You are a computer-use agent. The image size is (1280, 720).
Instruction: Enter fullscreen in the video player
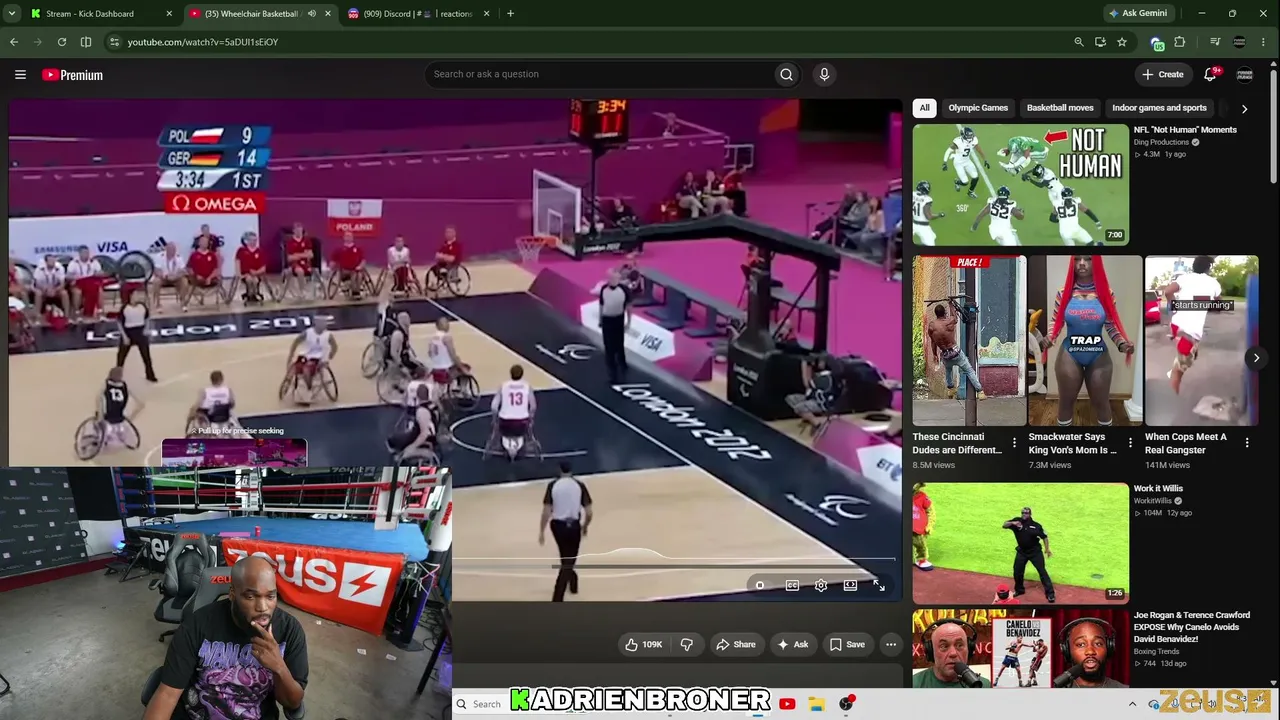point(879,585)
